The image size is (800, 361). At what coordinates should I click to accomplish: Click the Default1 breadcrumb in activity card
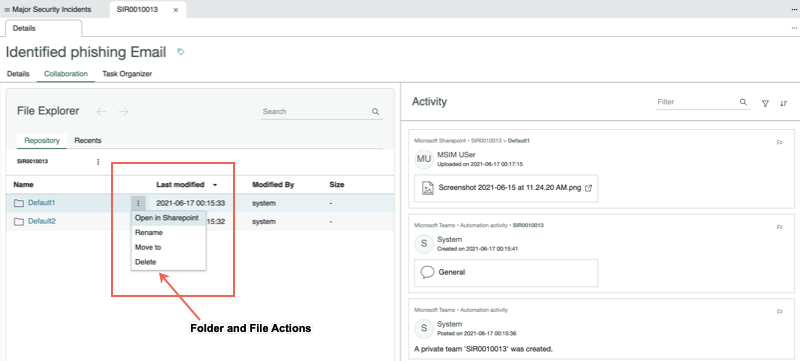519,140
